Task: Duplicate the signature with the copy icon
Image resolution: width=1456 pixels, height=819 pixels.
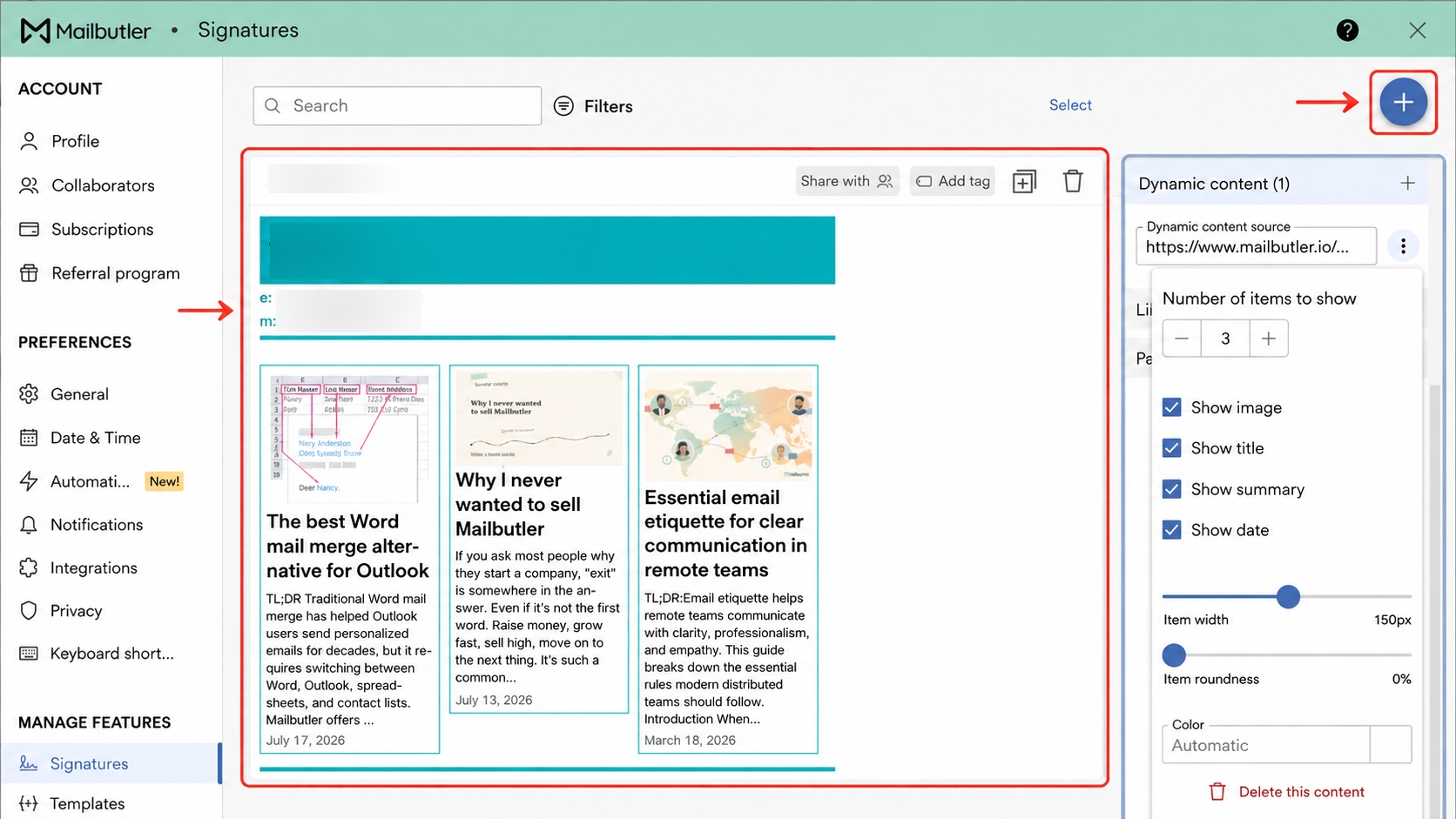Action: click(x=1024, y=181)
